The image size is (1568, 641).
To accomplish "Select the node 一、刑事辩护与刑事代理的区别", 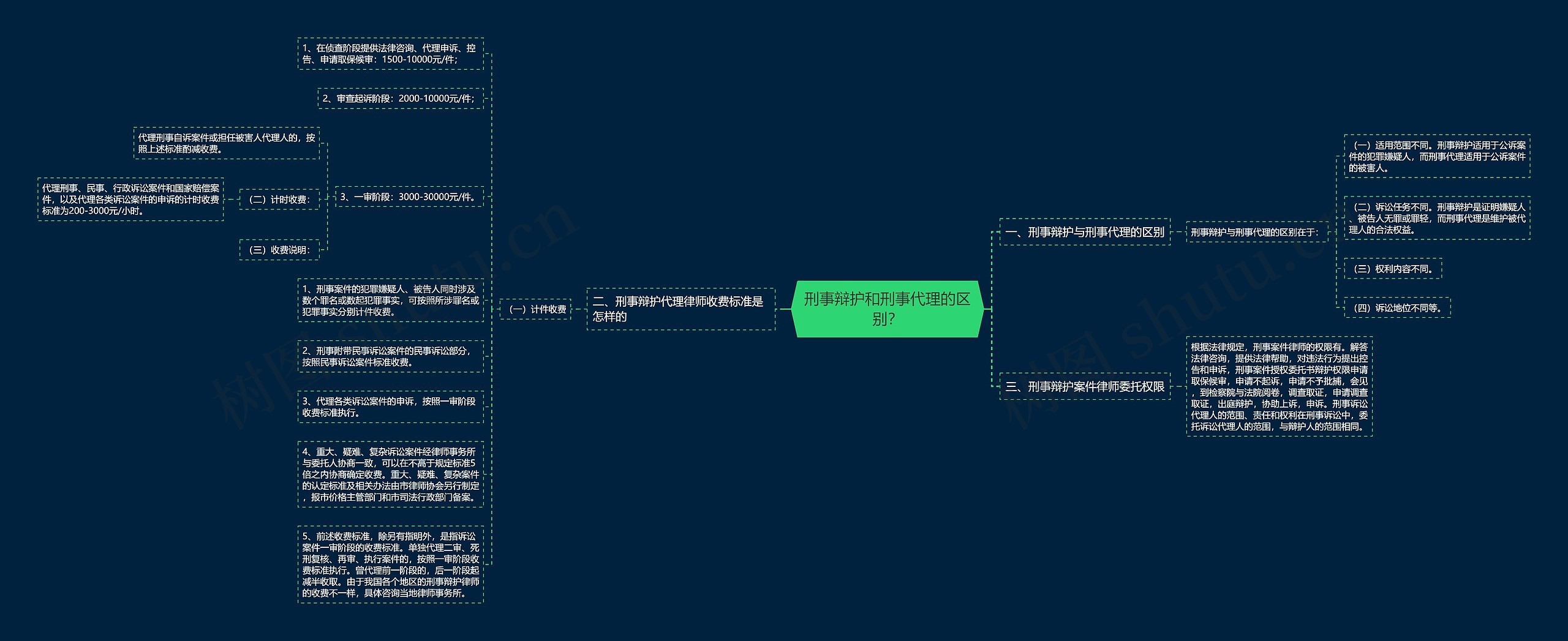I will coord(1084,232).
